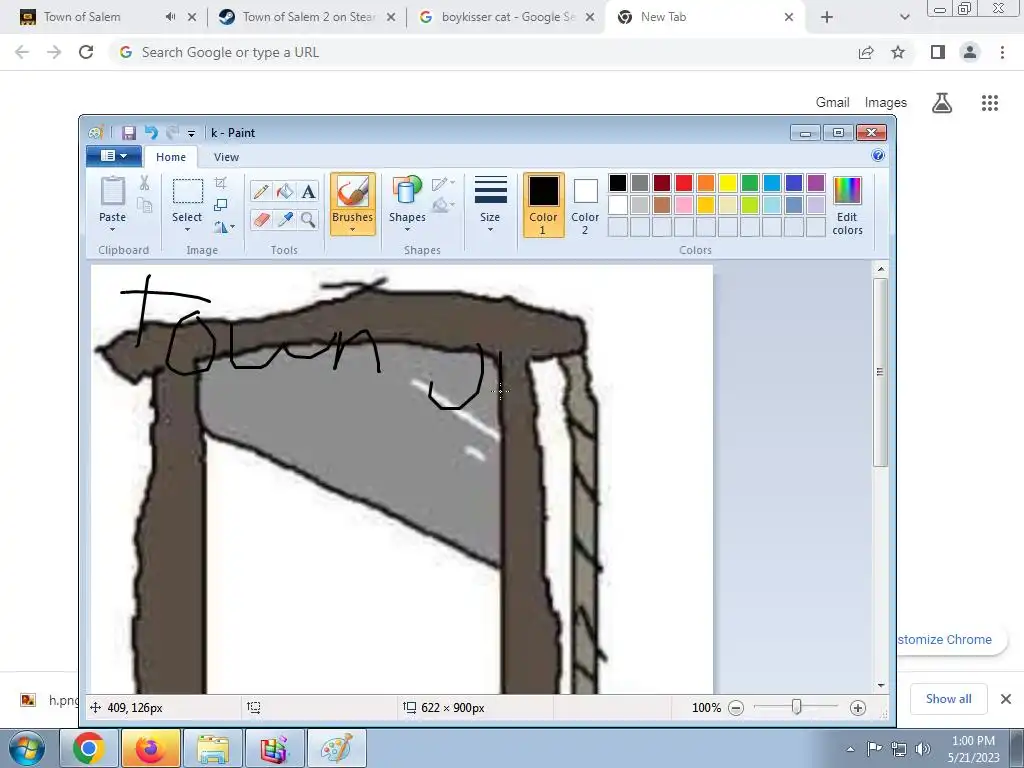Open the Windows Start menu orb
Viewport: 1024px width, 768px height.
coord(27,748)
